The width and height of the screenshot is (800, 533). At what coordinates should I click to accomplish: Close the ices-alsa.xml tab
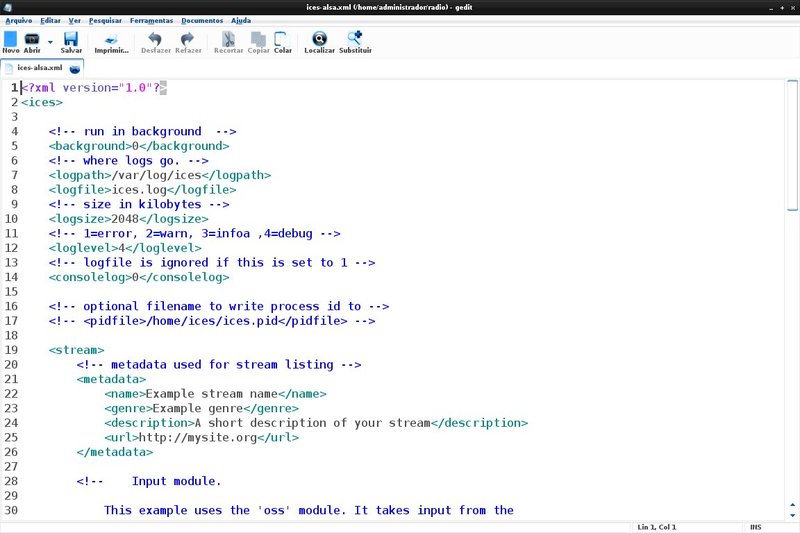click(75, 69)
